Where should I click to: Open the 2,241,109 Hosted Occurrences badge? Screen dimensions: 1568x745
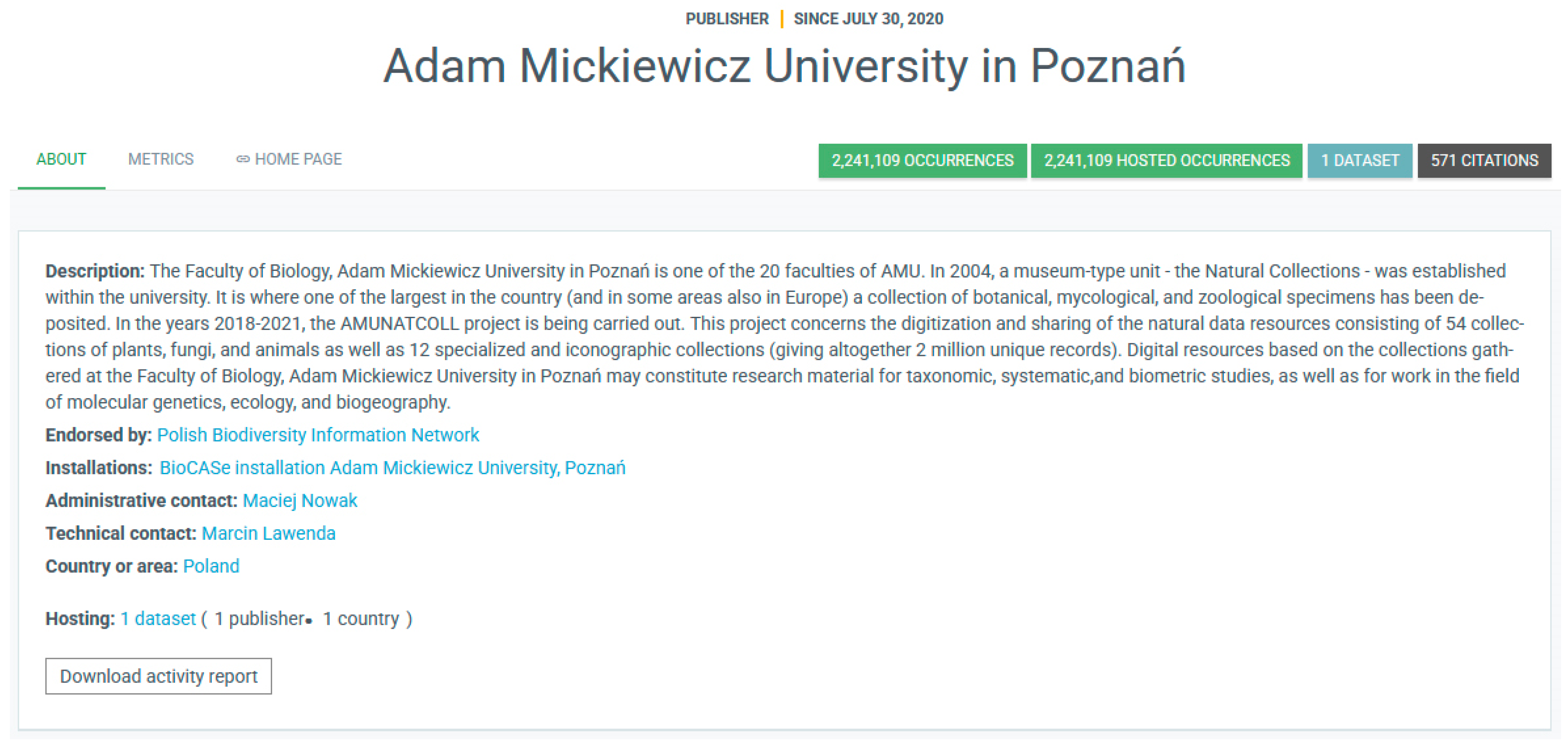(1166, 161)
